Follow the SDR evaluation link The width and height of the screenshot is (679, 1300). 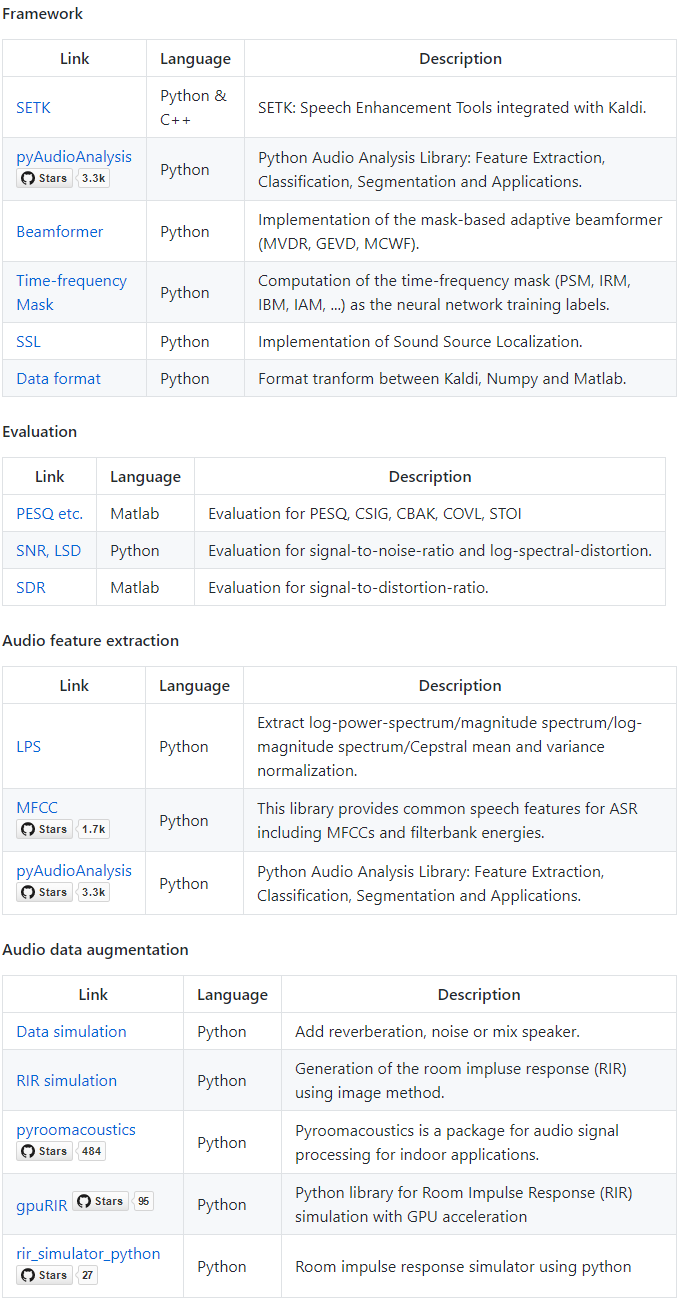(x=31, y=587)
